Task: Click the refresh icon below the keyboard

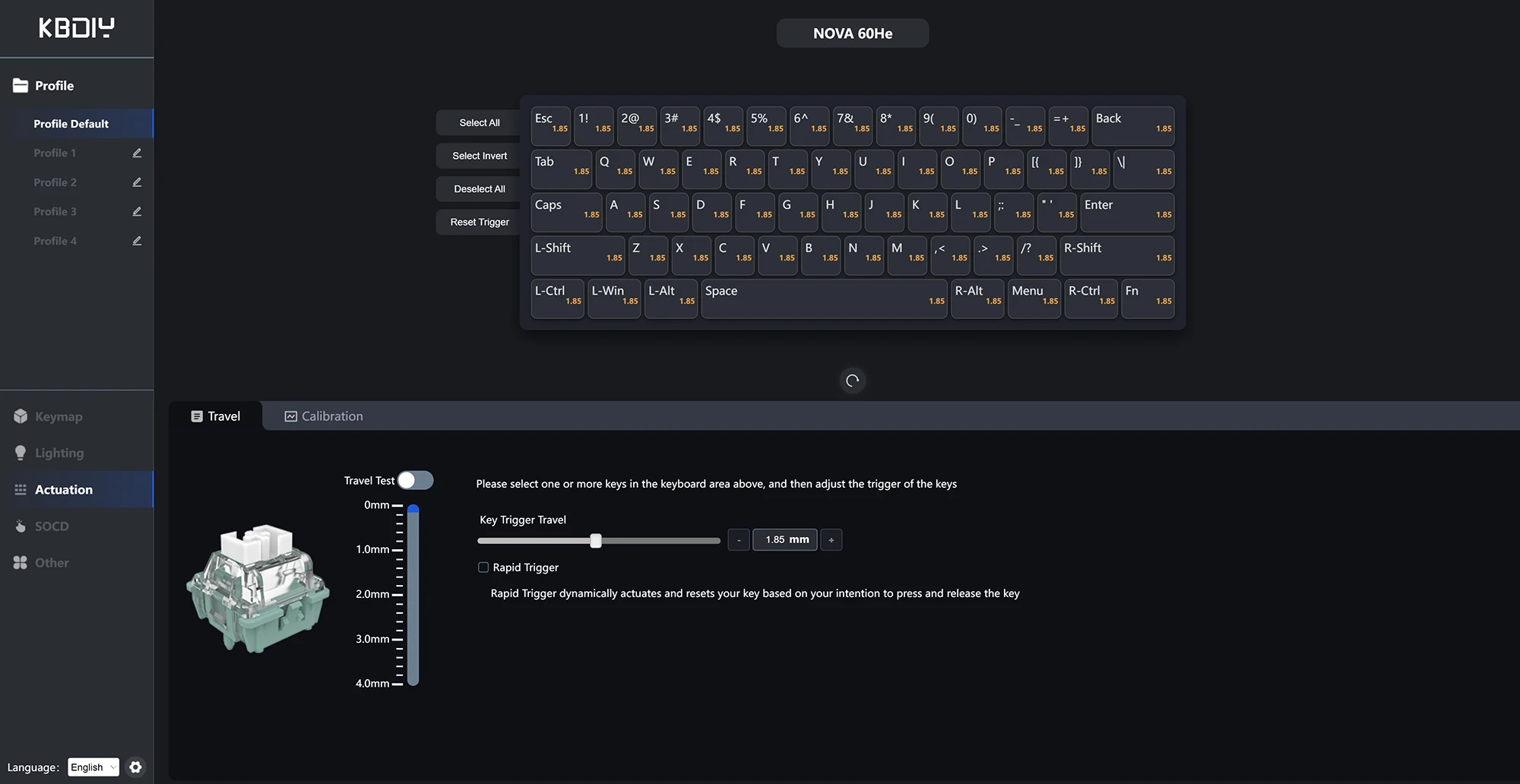Action: click(853, 381)
